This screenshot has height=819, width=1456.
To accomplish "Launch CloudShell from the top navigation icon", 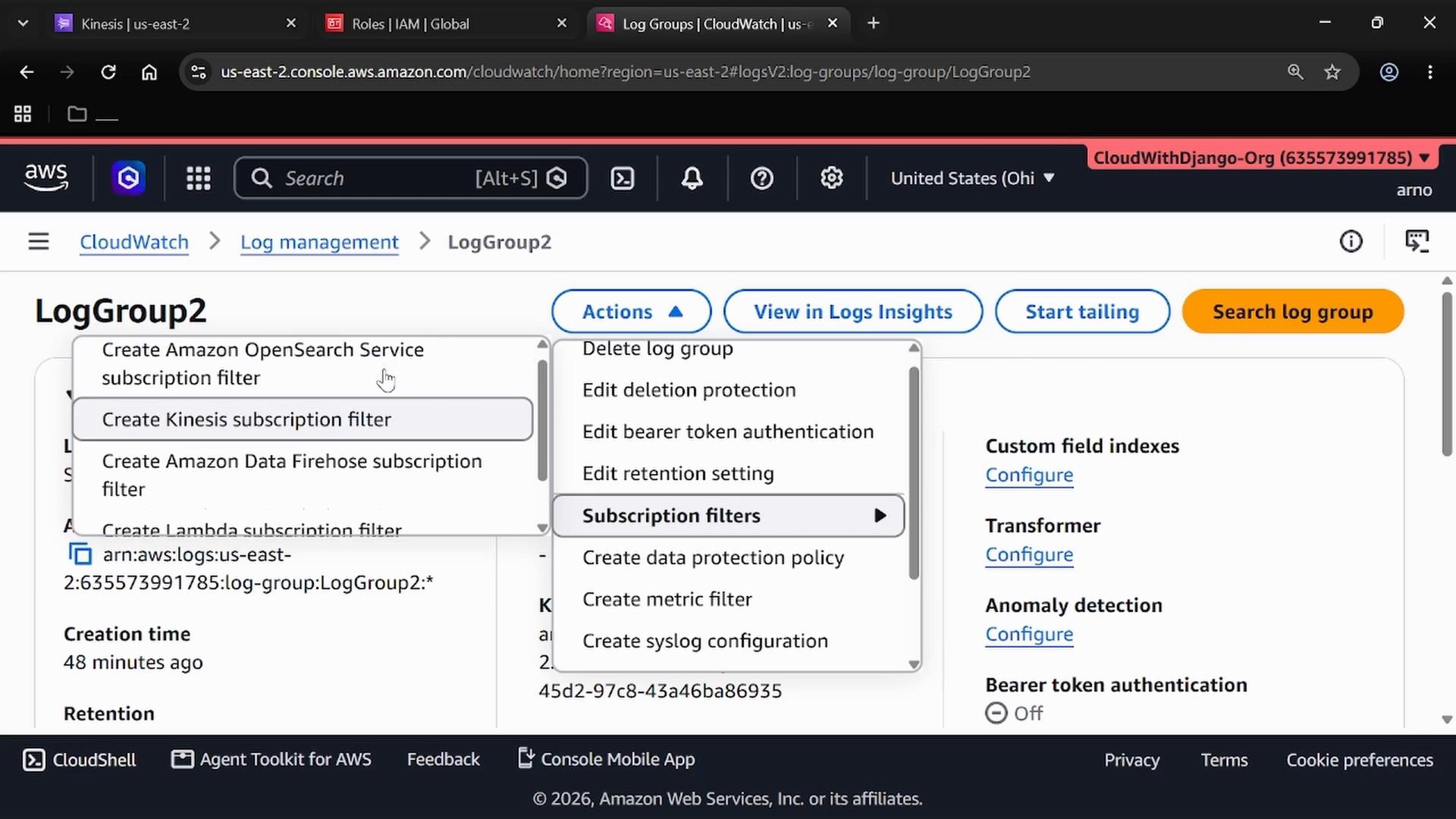I will point(623,178).
